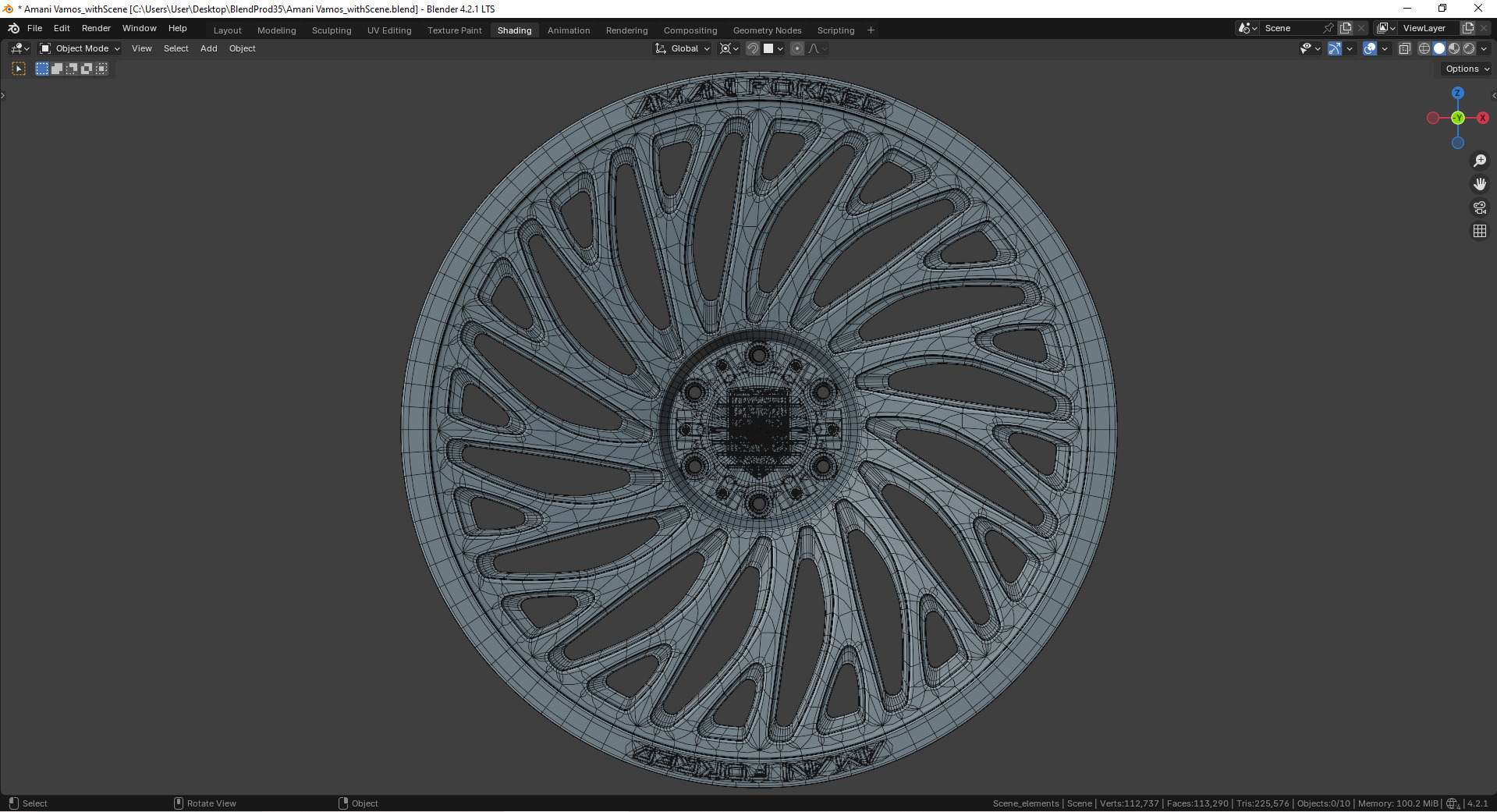Select the Tweak tool icon
1497x812 pixels.
pos(19,69)
